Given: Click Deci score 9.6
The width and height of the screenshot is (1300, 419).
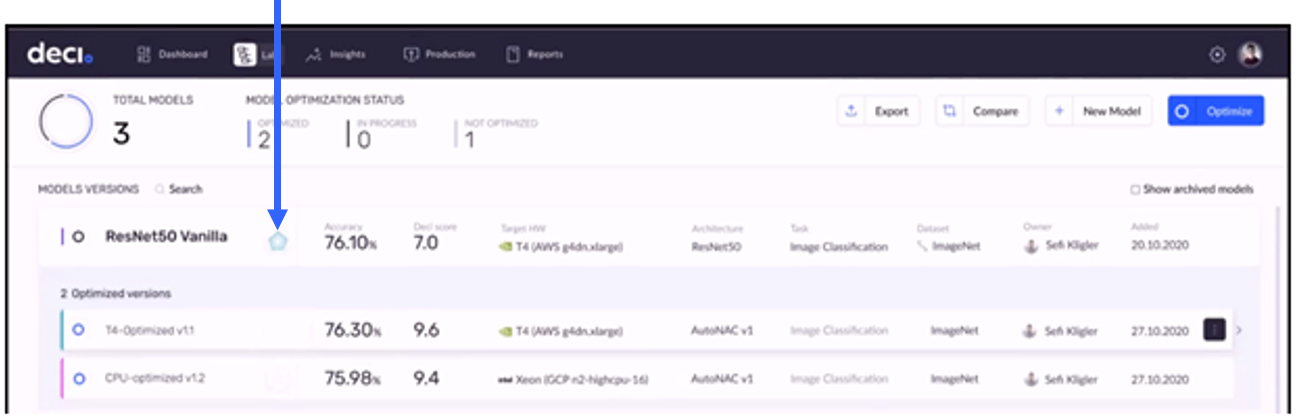Looking at the screenshot, I should (x=427, y=330).
